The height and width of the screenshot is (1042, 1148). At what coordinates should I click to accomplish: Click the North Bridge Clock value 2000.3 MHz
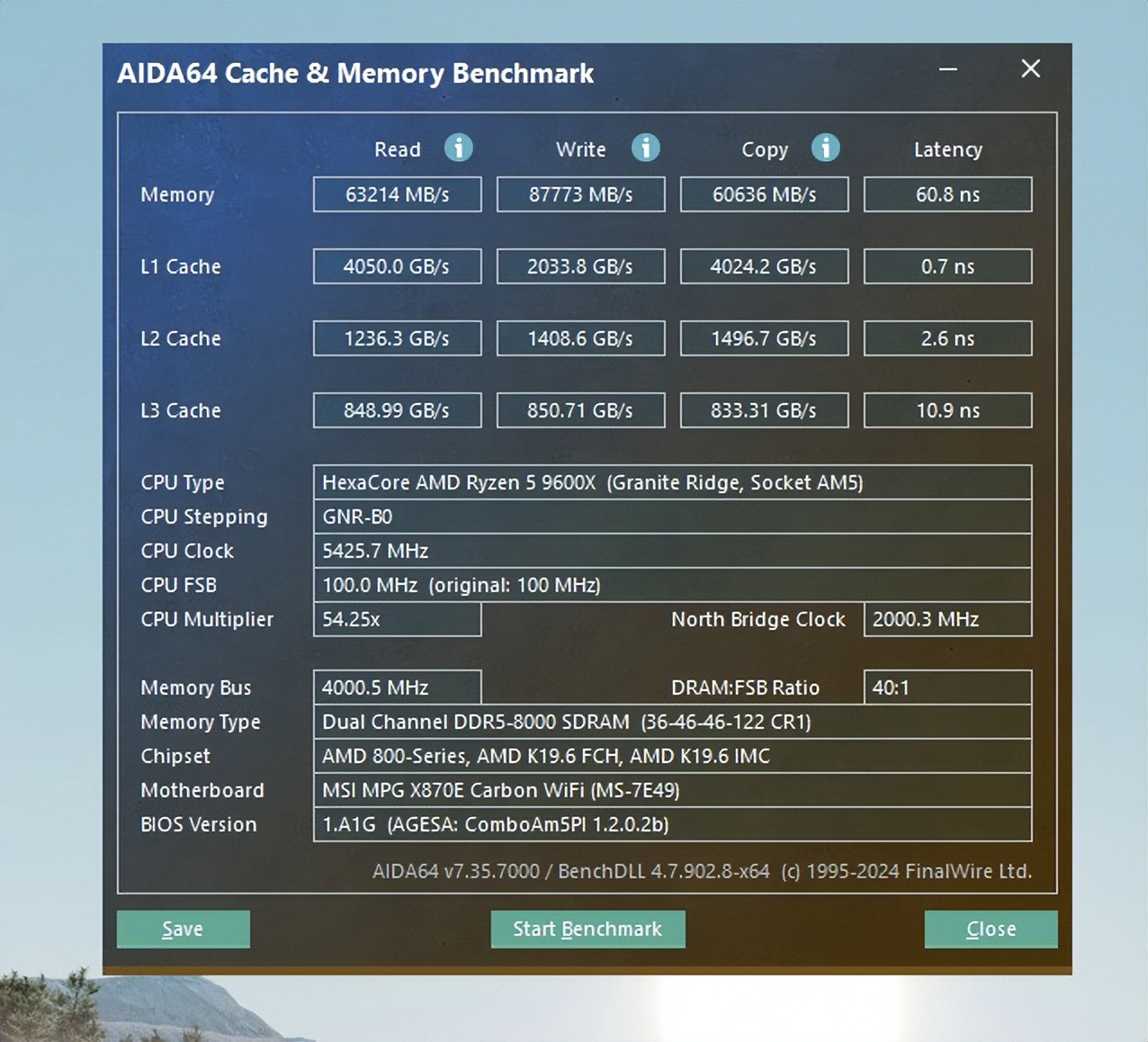point(948,619)
